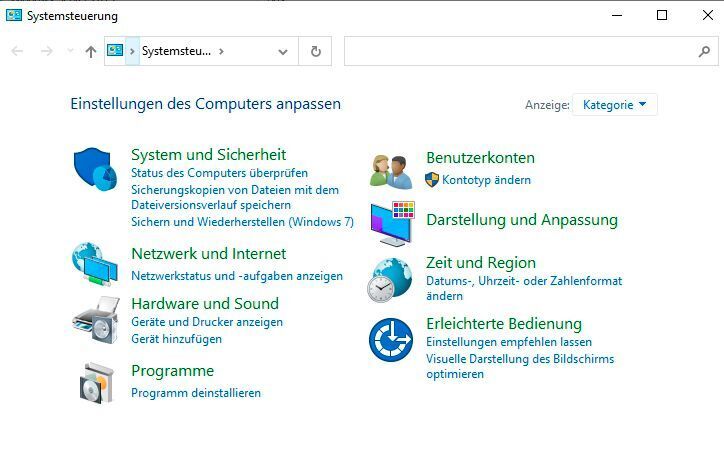Expand the chevron before Systemsteu... breadcrumb

click(132, 51)
